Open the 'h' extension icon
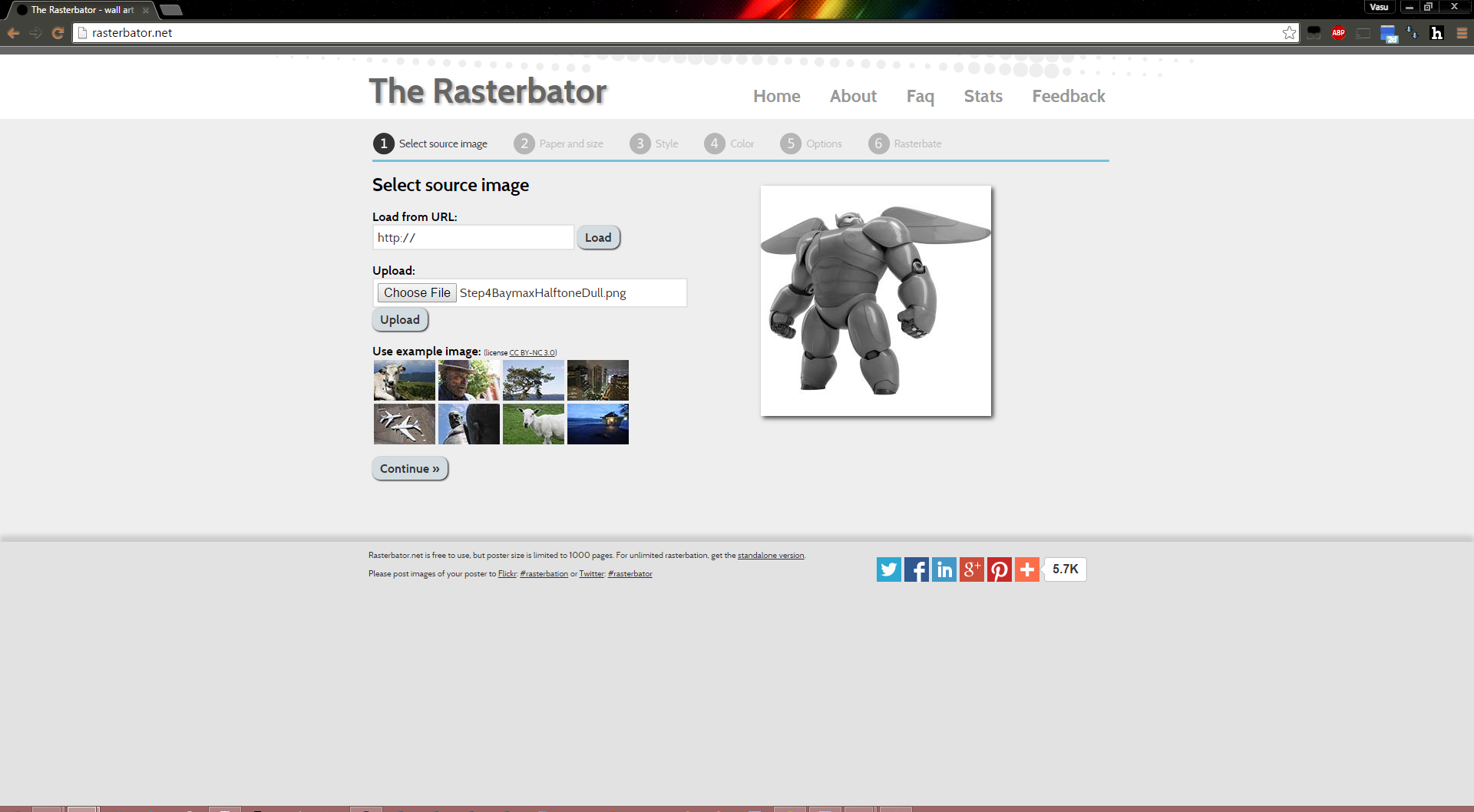Image resolution: width=1474 pixels, height=812 pixels. [1436, 33]
